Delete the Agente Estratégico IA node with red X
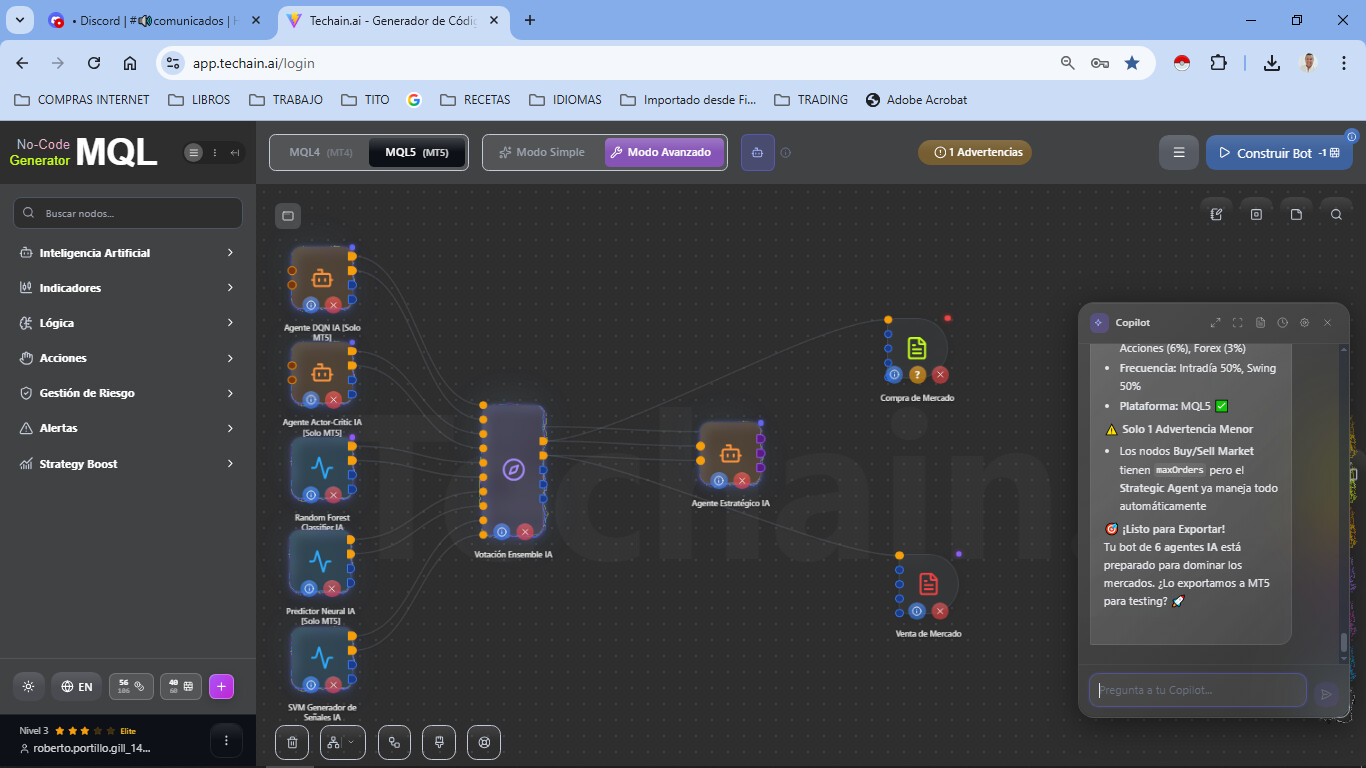 pyautogui.click(x=742, y=480)
